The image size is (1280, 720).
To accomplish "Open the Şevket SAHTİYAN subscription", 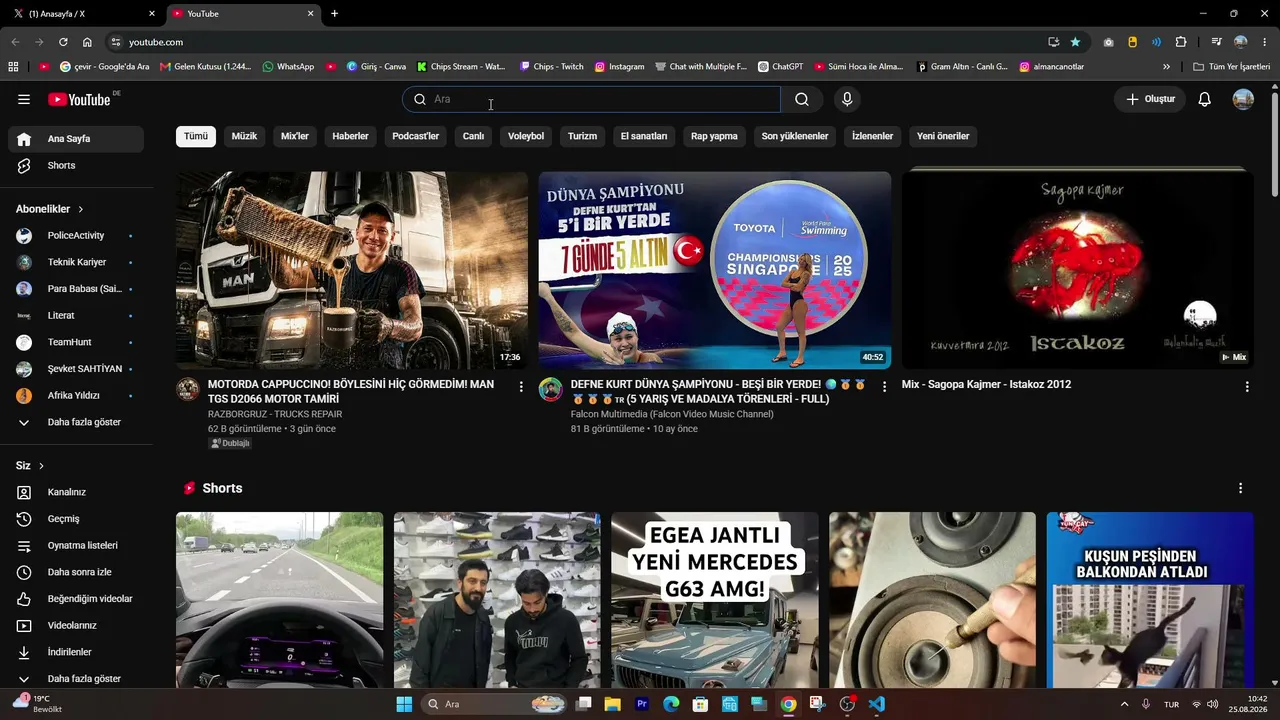I will tap(76, 369).
